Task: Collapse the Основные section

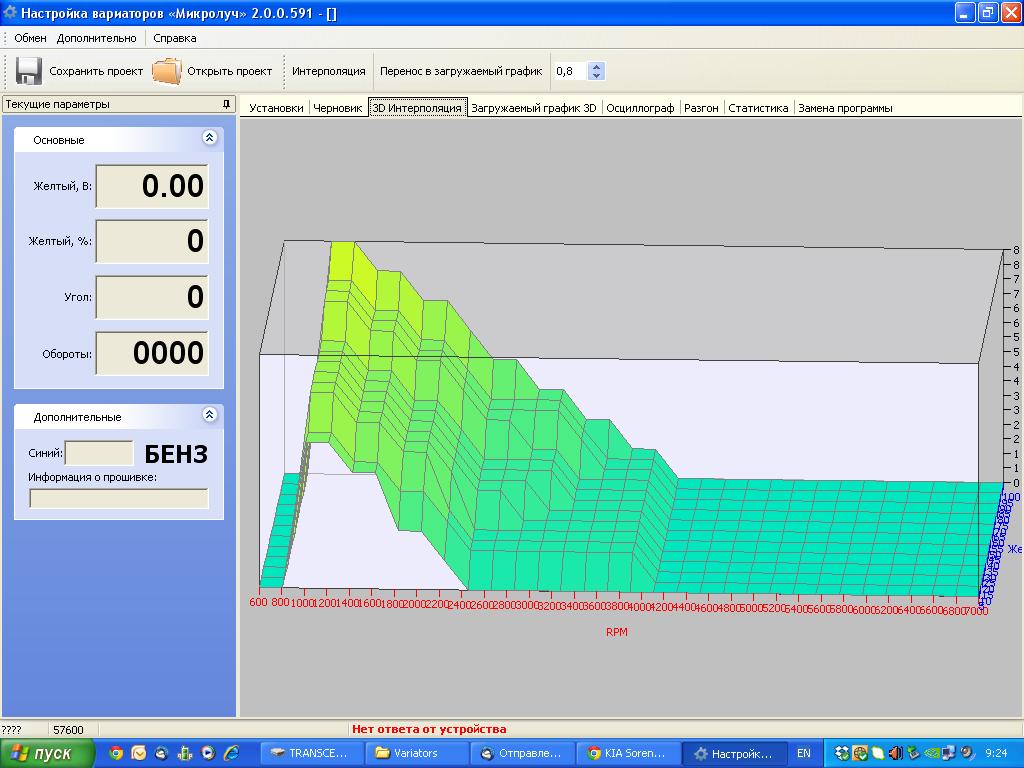Action: [209, 139]
